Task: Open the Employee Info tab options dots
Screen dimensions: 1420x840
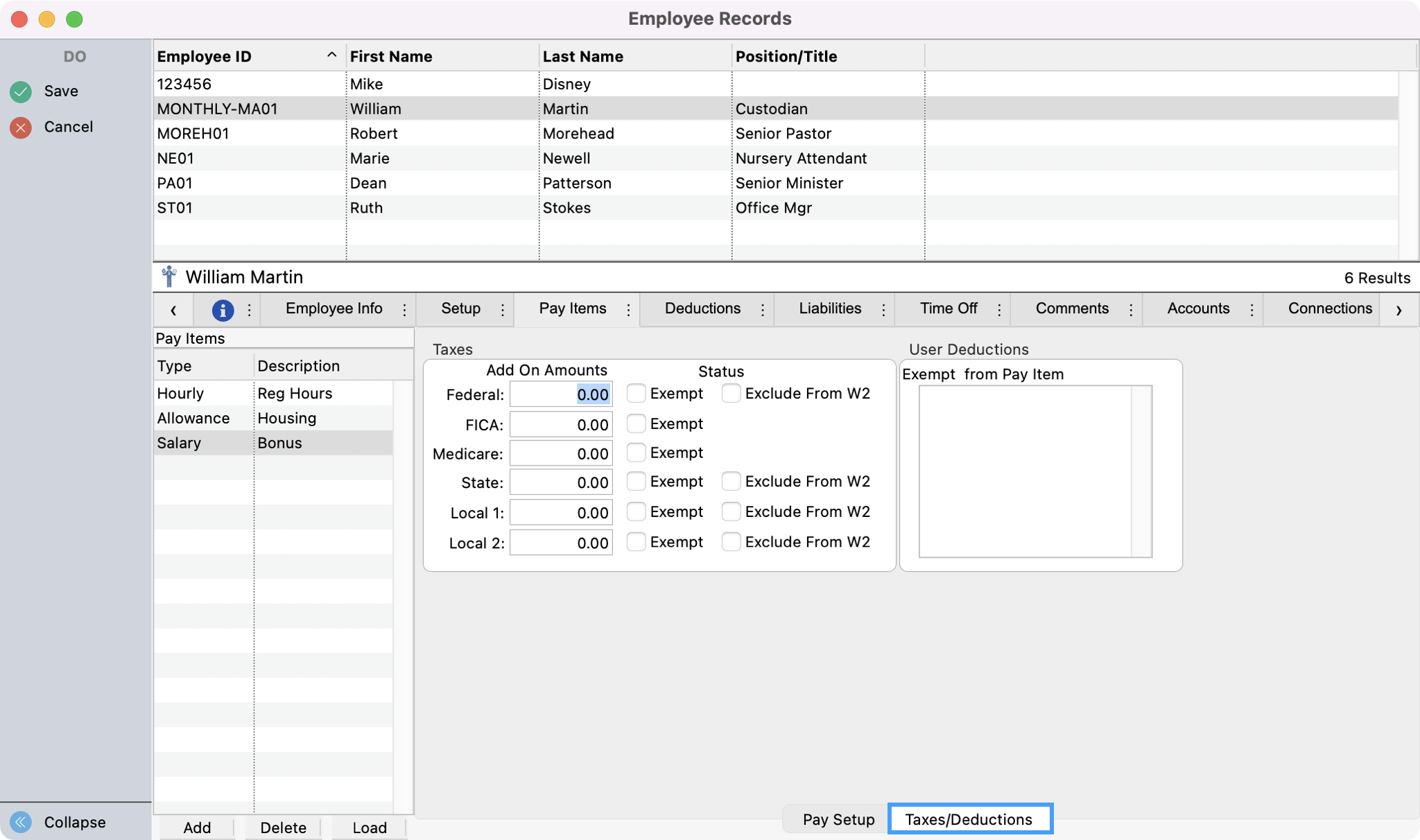Action: click(x=405, y=310)
